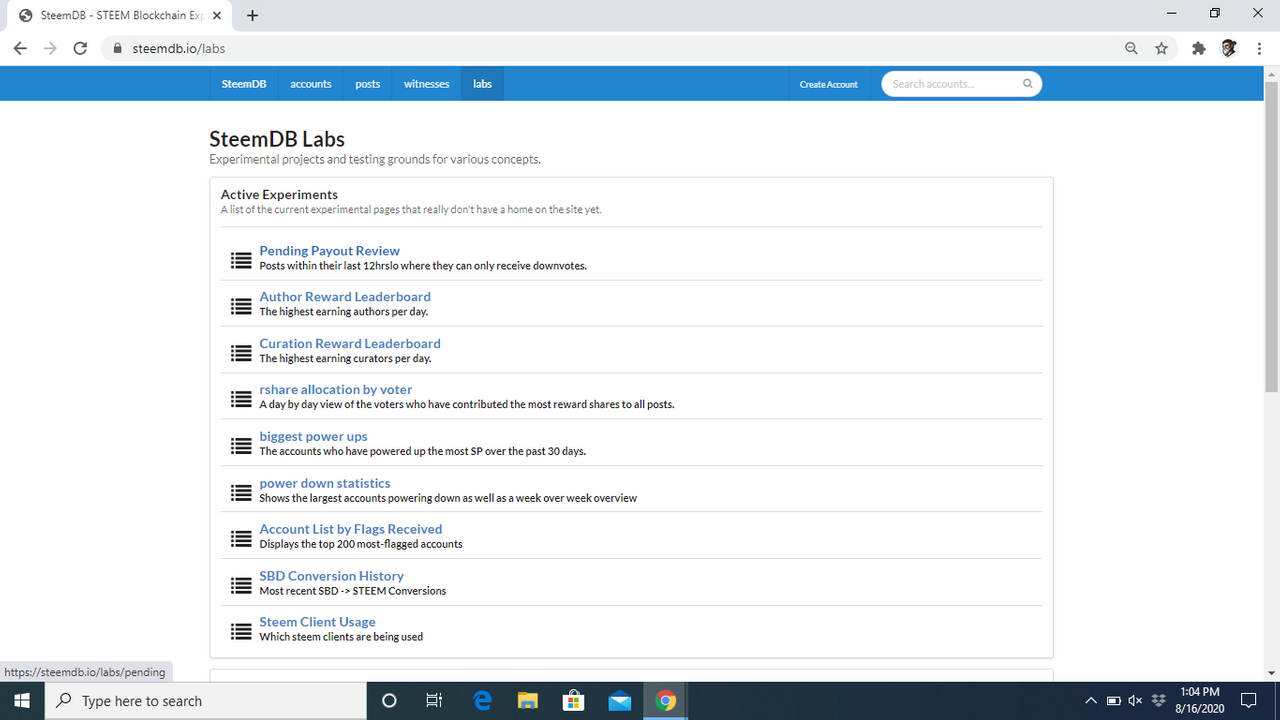The width and height of the screenshot is (1280, 720).
Task: Open rshare allocation by voter link
Action: coord(336,390)
